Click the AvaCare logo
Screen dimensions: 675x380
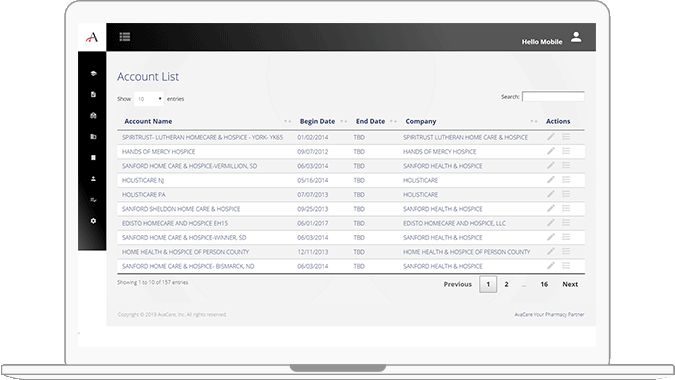pos(92,37)
